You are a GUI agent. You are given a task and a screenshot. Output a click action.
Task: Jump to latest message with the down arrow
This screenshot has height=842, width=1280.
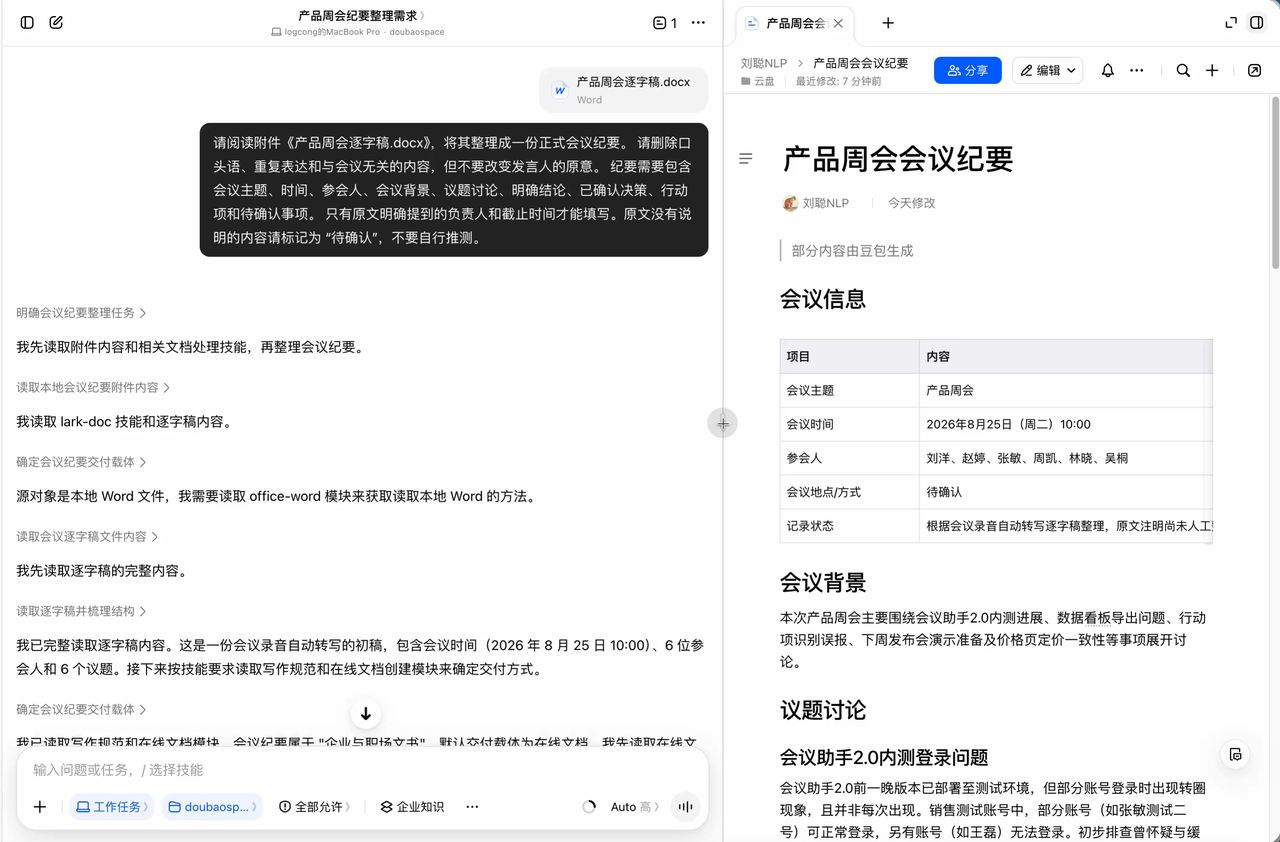(366, 713)
